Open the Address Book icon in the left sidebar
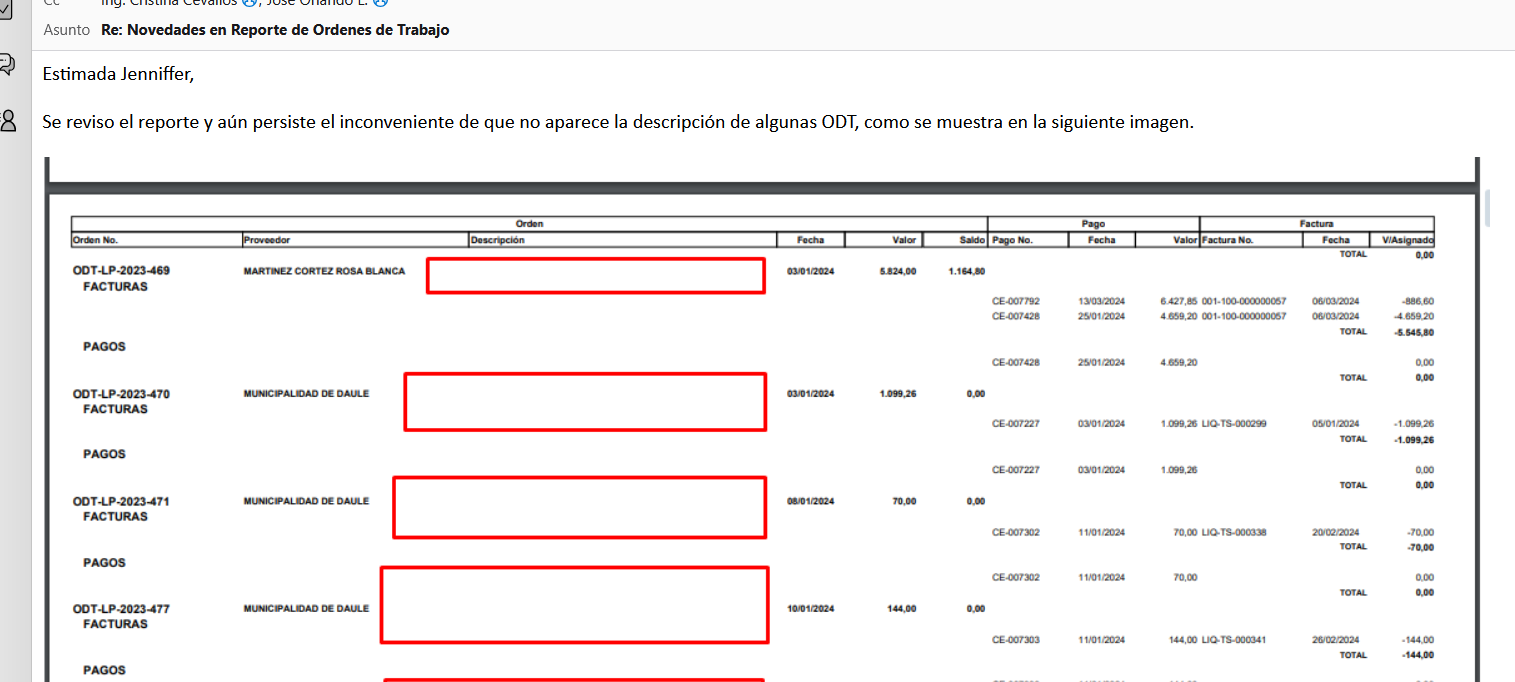 [8, 121]
